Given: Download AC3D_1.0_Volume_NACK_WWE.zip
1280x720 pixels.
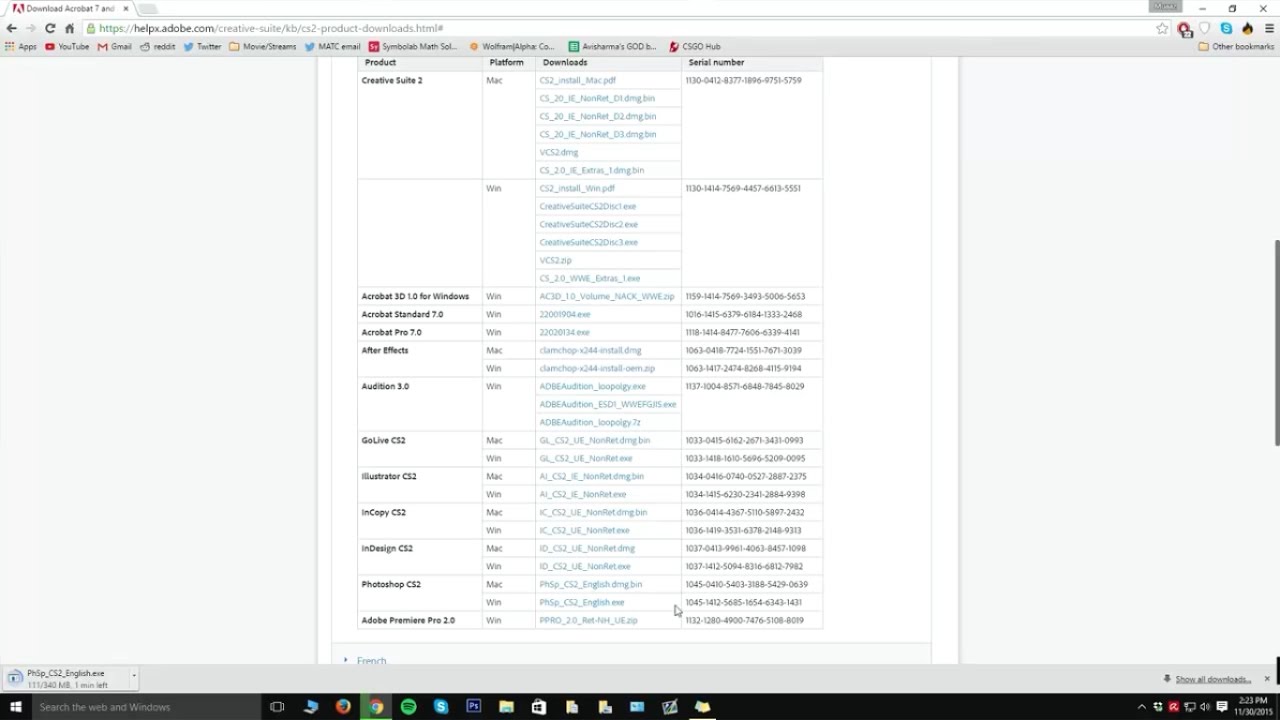Looking at the screenshot, I should coord(606,296).
